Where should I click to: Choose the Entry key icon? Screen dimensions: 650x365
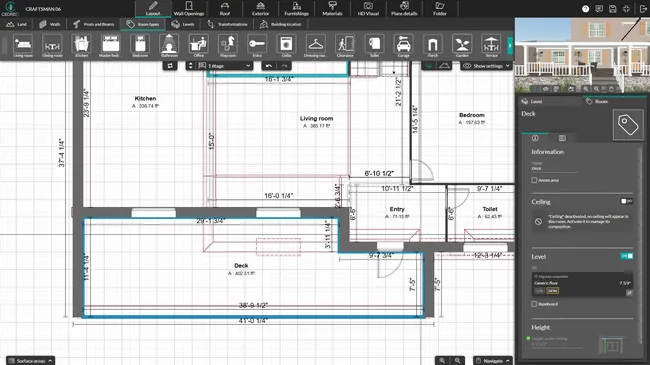pos(257,45)
